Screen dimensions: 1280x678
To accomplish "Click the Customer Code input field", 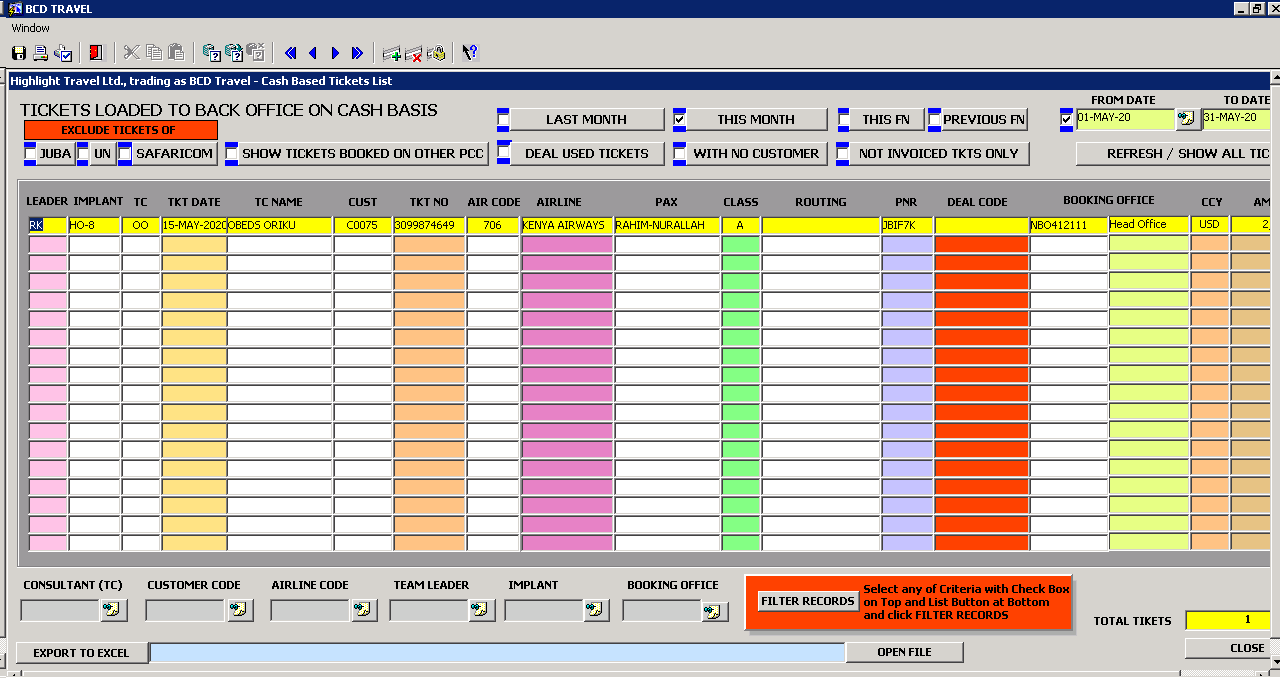I will pos(186,609).
